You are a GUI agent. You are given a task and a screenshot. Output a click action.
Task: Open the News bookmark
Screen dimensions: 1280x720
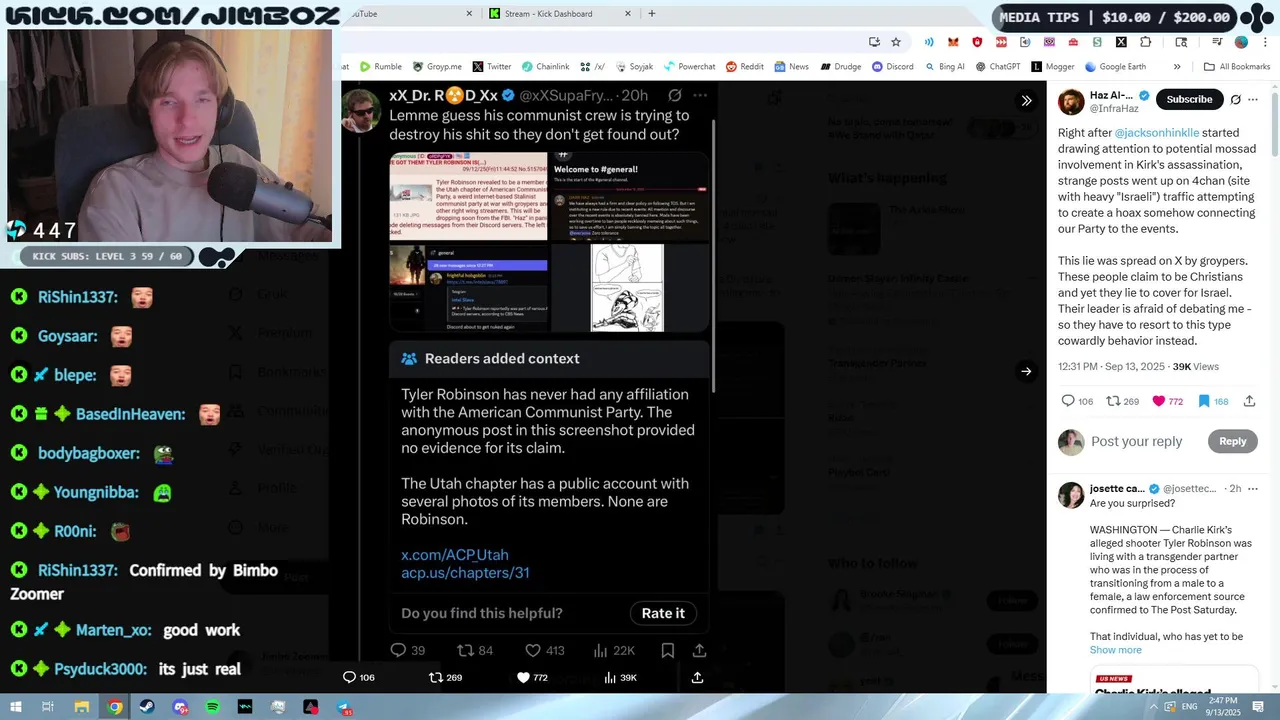tap(791, 67)
